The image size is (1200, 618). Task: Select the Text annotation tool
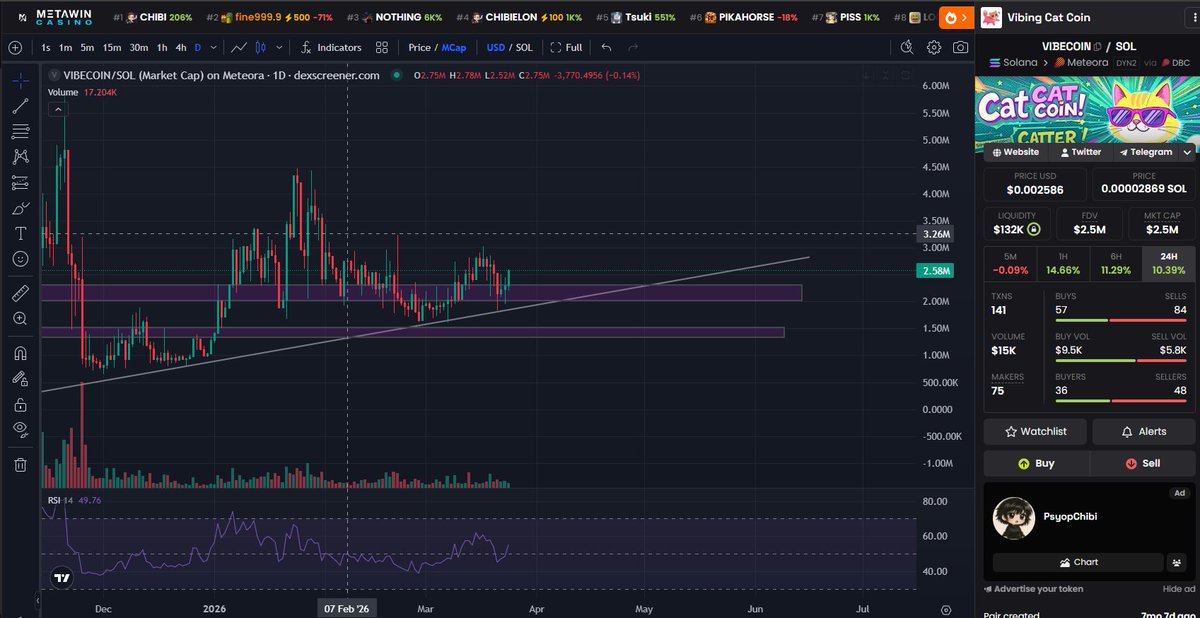tap(20, 232)
